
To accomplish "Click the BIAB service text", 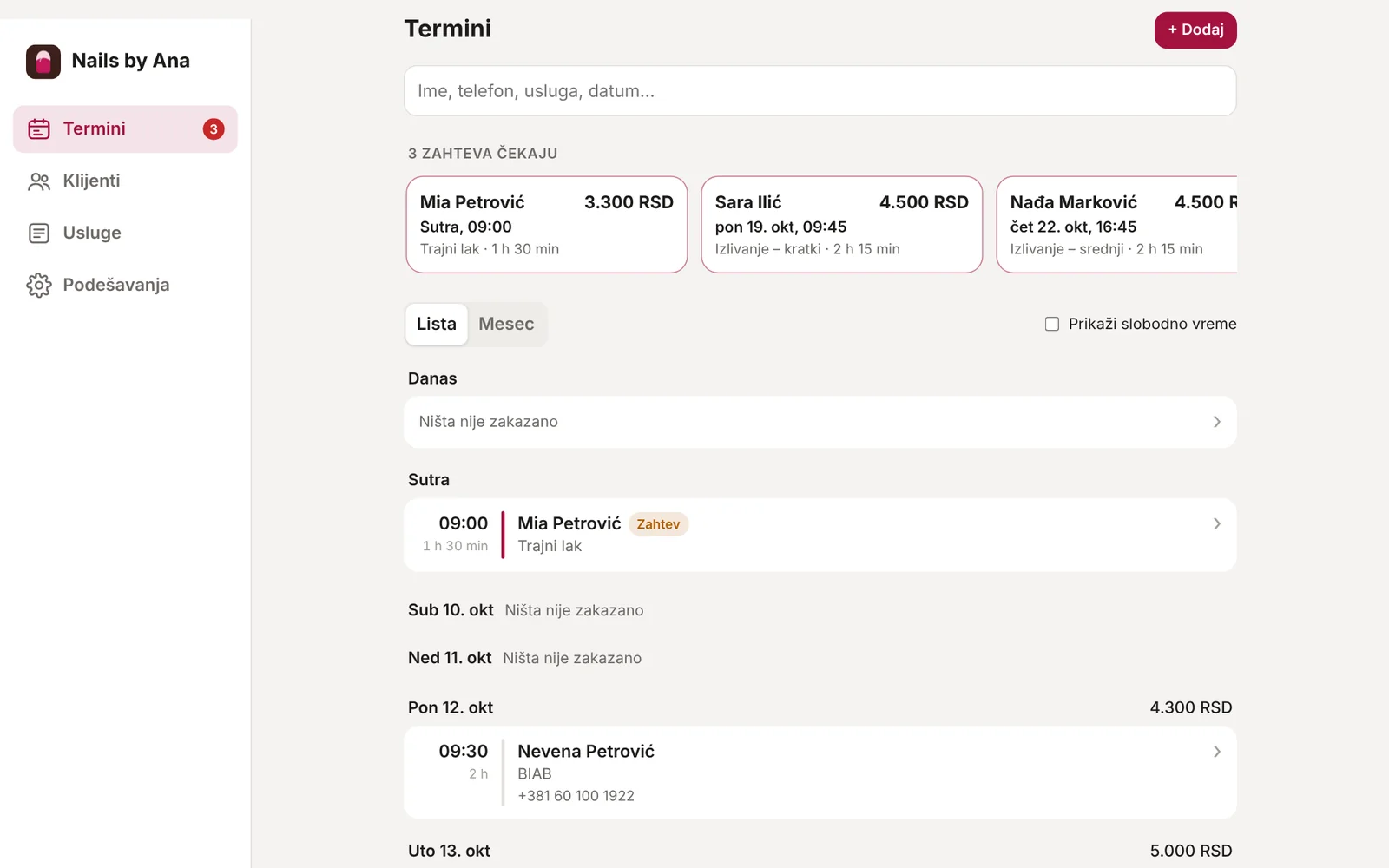I will click(535, 774).
